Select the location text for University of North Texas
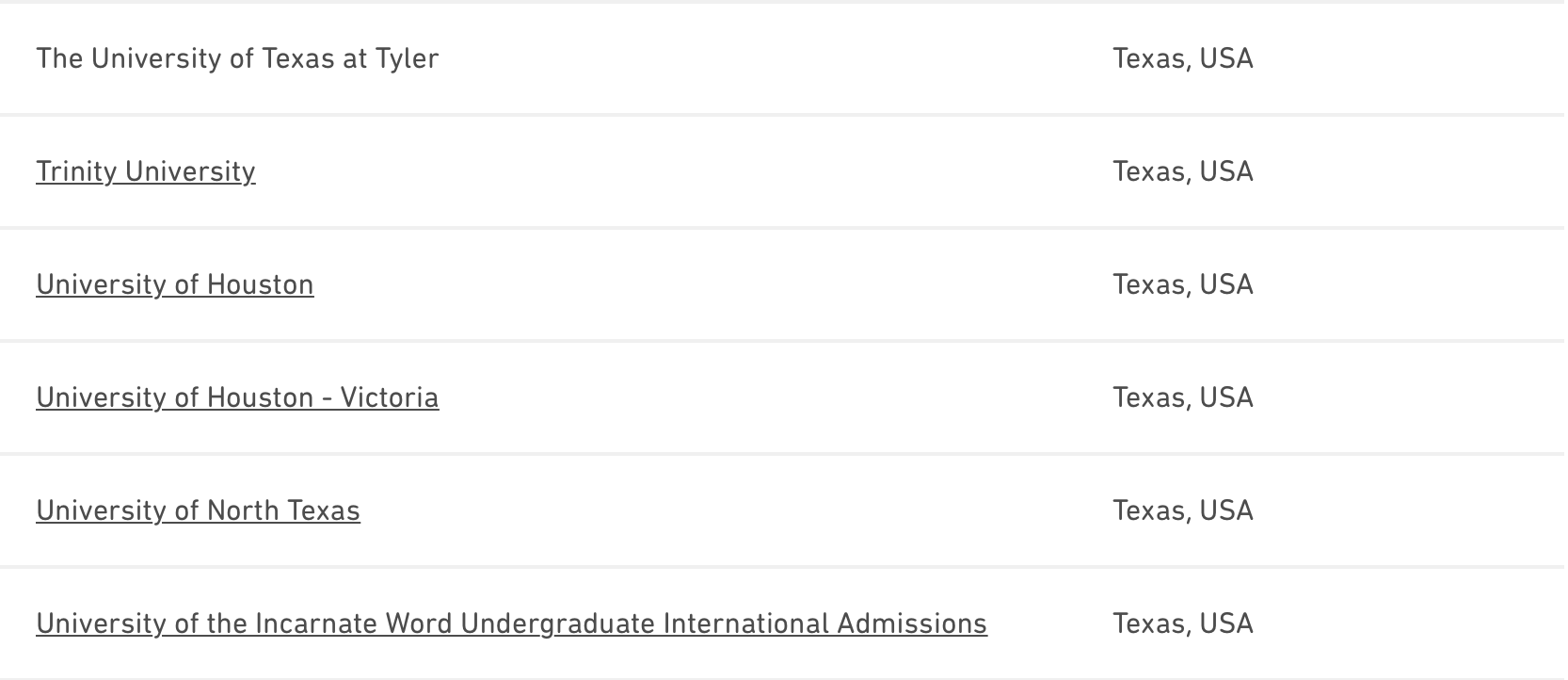 [1183, 510]
